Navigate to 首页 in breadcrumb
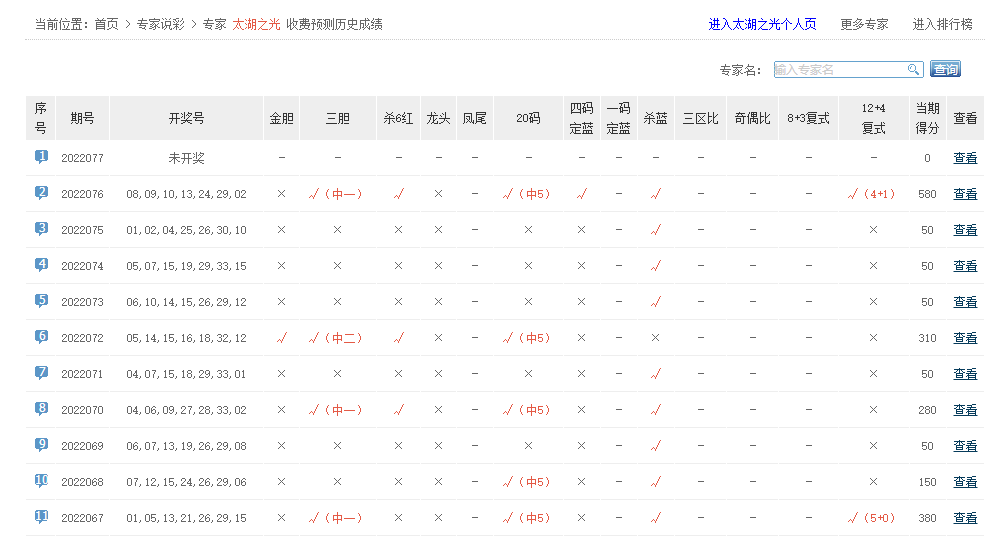 (x=106, y=24)
